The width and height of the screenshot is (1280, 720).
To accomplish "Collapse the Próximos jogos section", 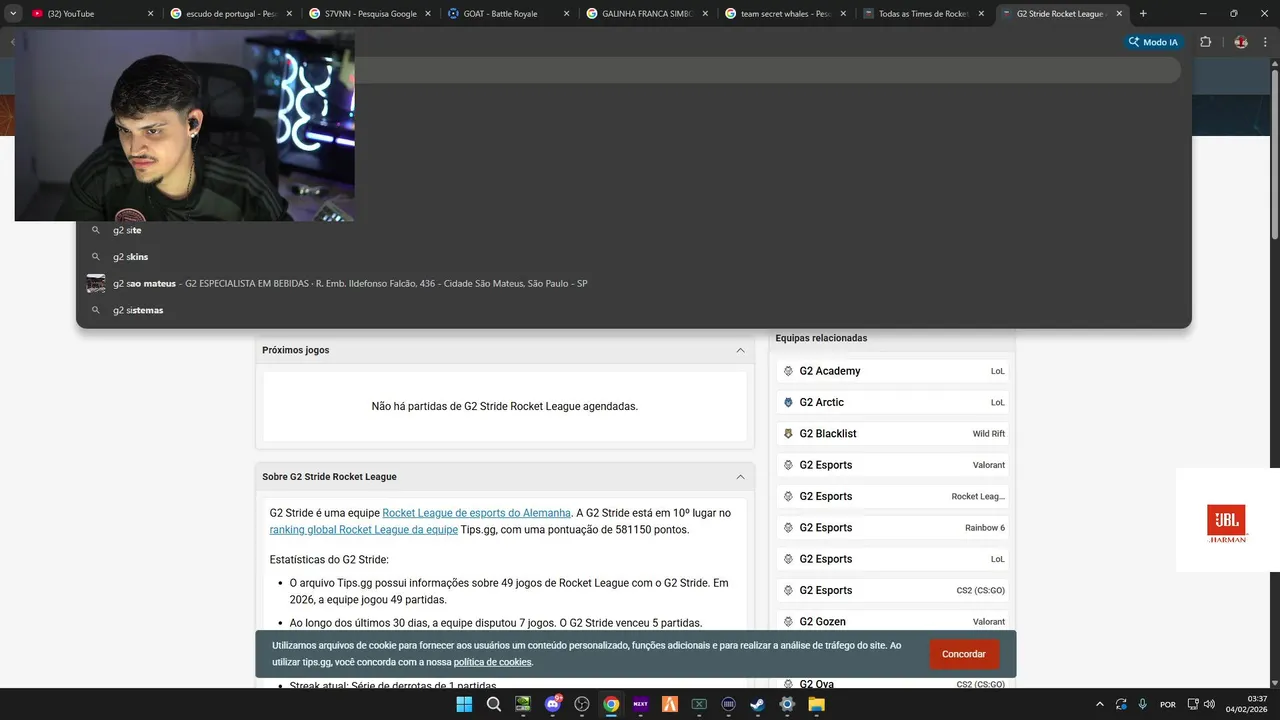I will [x=740, y=350].
